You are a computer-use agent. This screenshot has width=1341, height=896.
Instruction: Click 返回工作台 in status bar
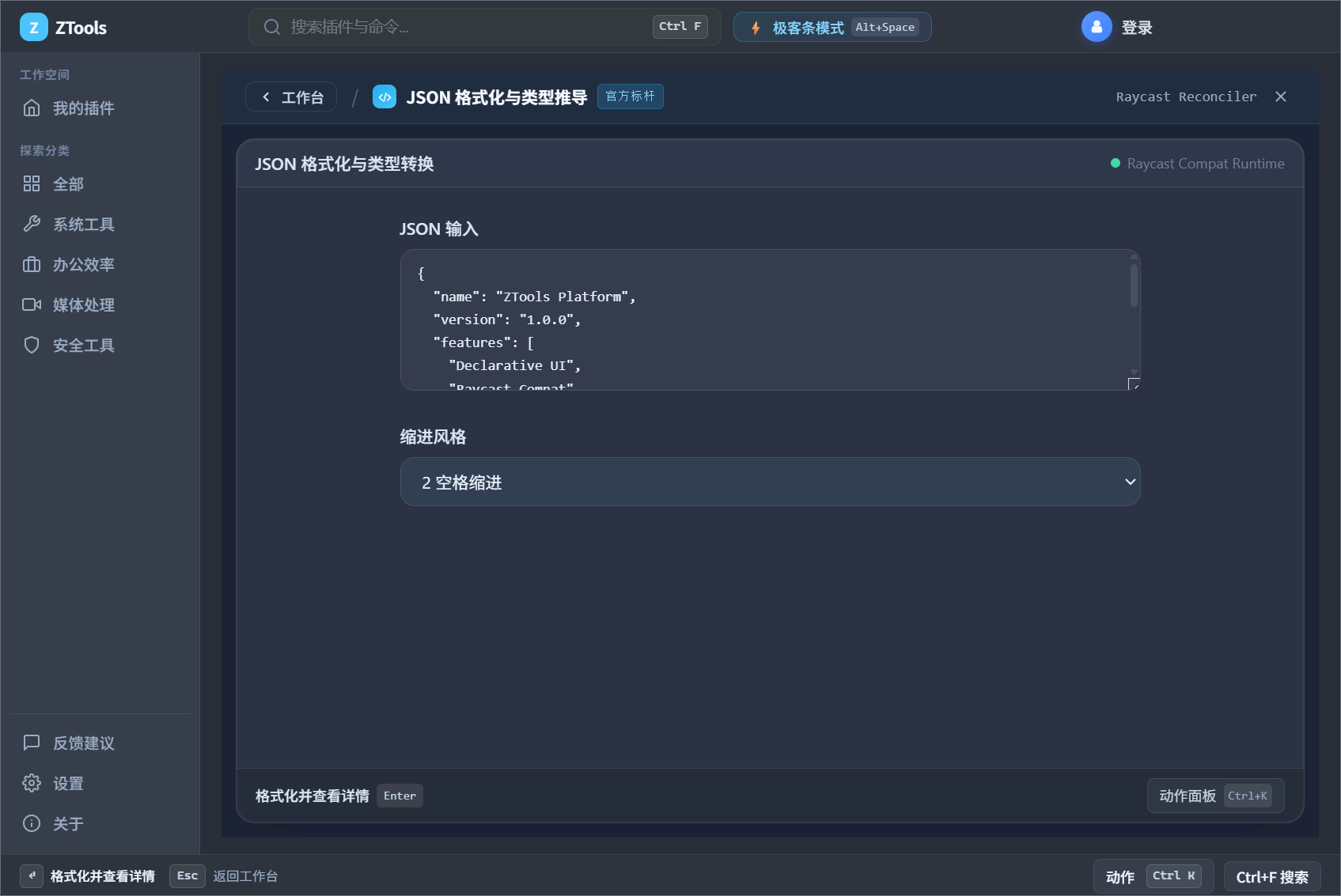(x=245, y=875)
